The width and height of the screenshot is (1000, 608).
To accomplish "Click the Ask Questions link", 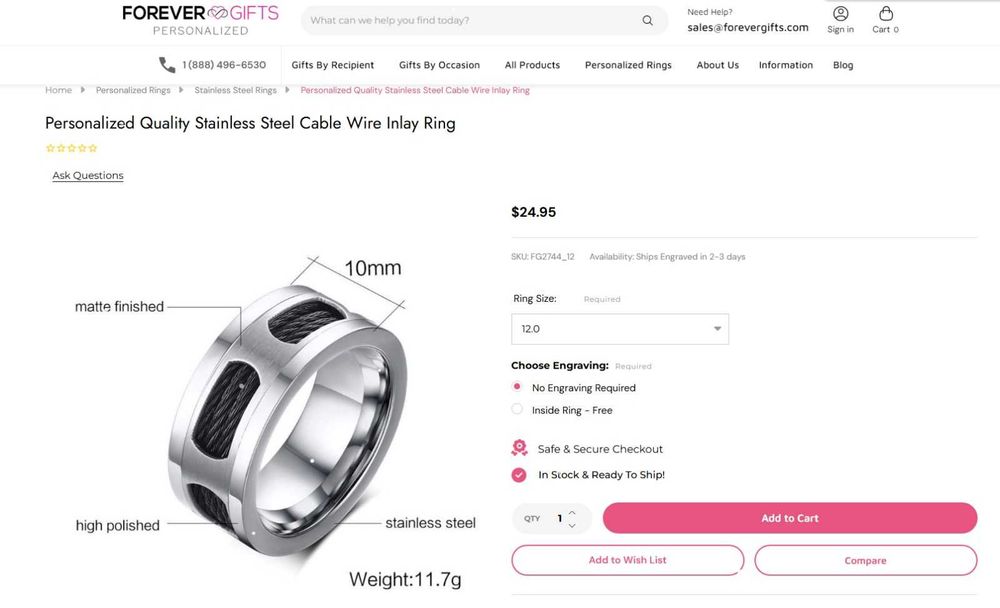I will click(88, 175).
